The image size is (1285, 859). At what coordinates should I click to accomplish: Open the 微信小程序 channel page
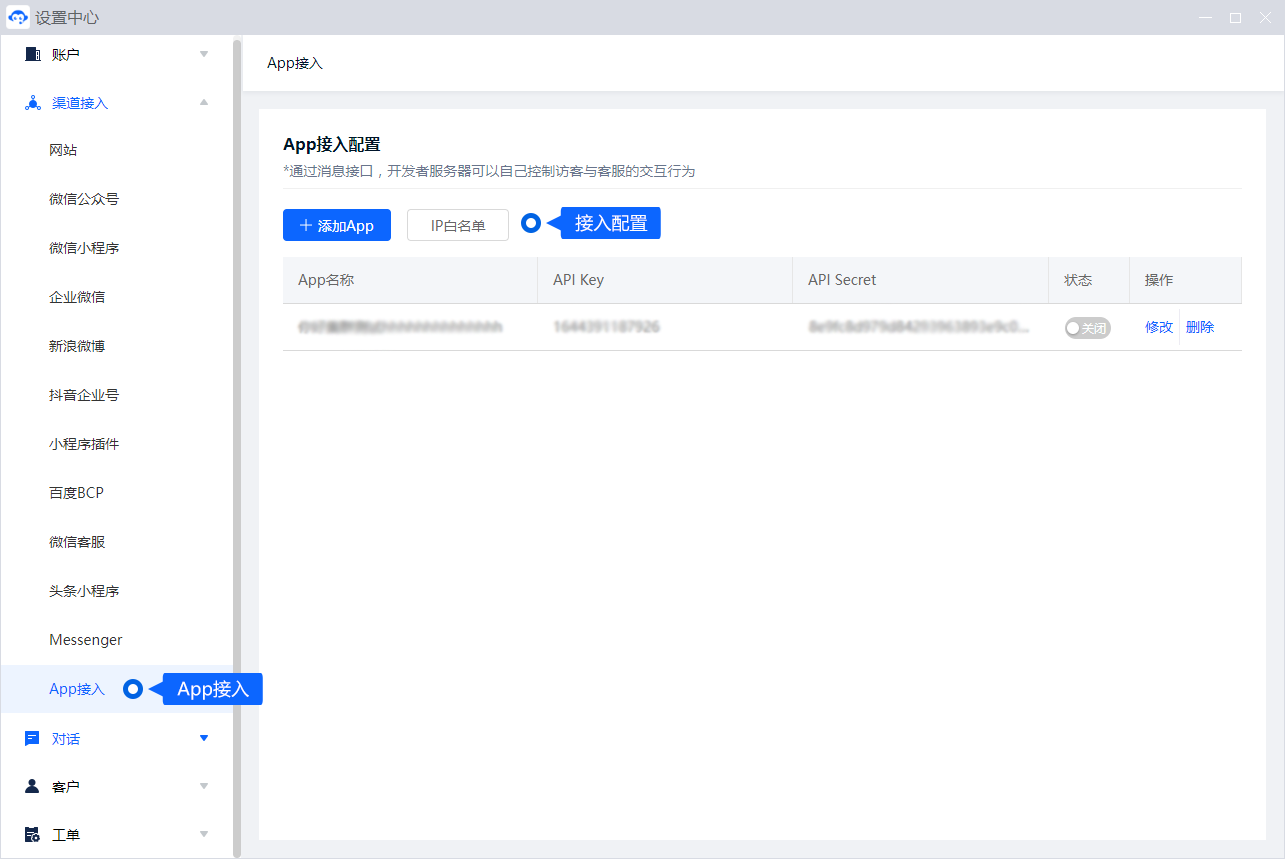(84, 248)
